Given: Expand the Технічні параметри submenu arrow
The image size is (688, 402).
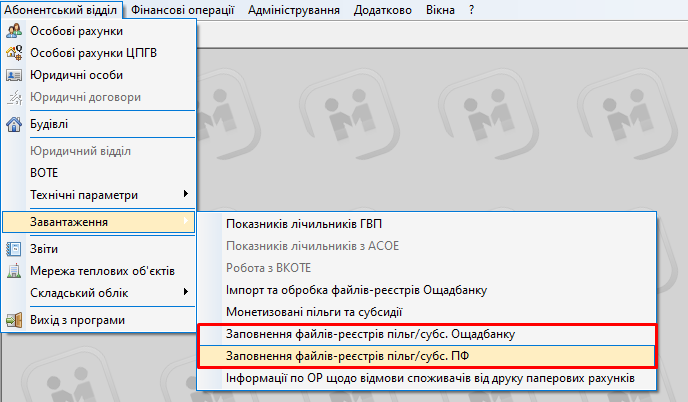Looking at the screenshot, I should (x=185, y=194).
